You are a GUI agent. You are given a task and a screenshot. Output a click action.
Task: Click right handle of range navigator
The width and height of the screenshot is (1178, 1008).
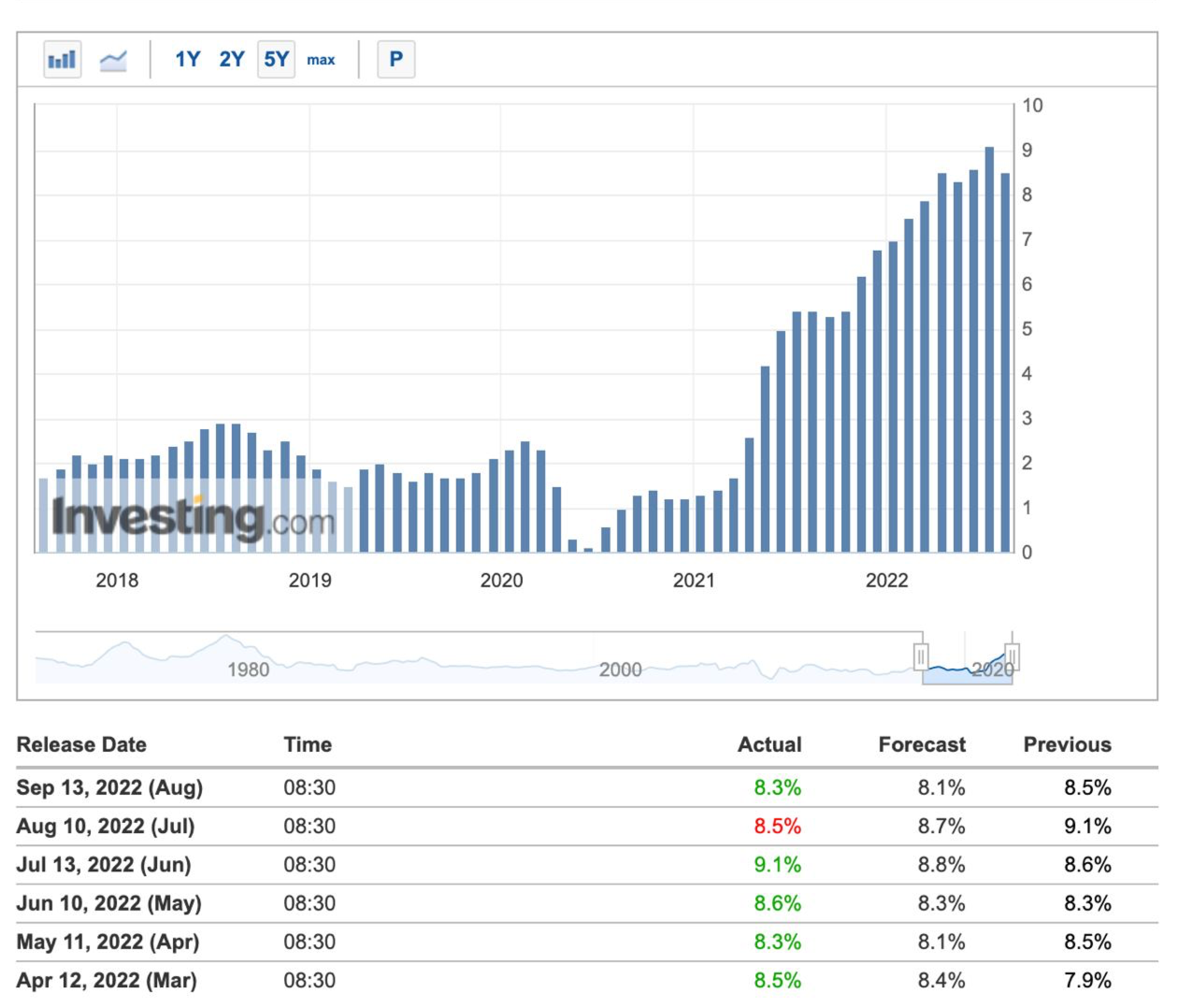1012,657
